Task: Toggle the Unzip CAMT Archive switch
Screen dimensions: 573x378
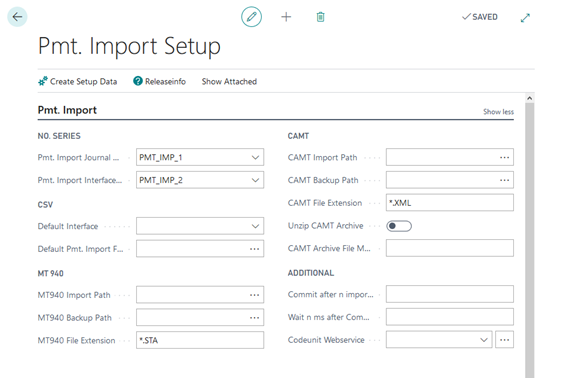Action: click(x=399, y=226)
